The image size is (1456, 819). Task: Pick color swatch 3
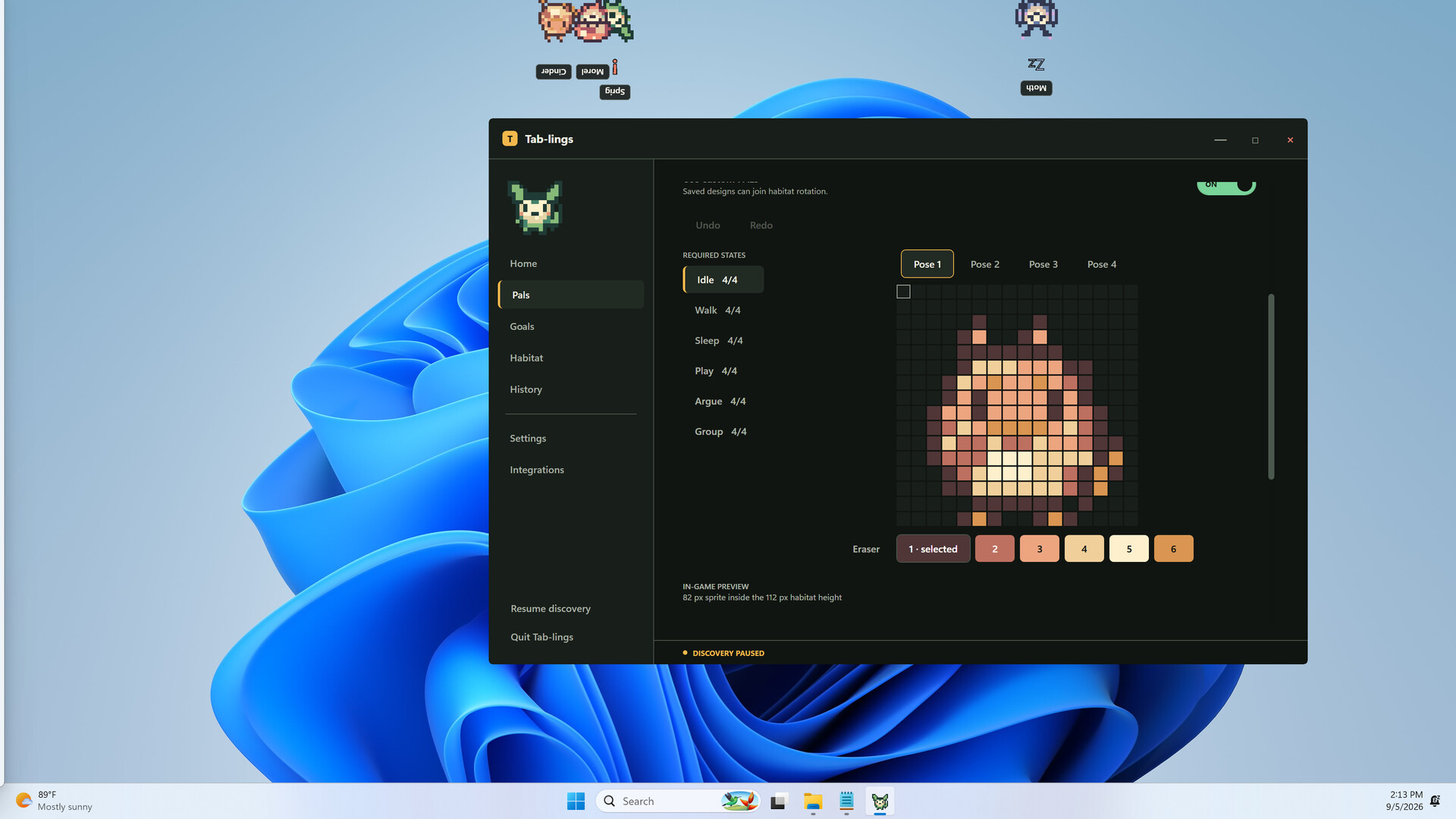(1039, 549)
